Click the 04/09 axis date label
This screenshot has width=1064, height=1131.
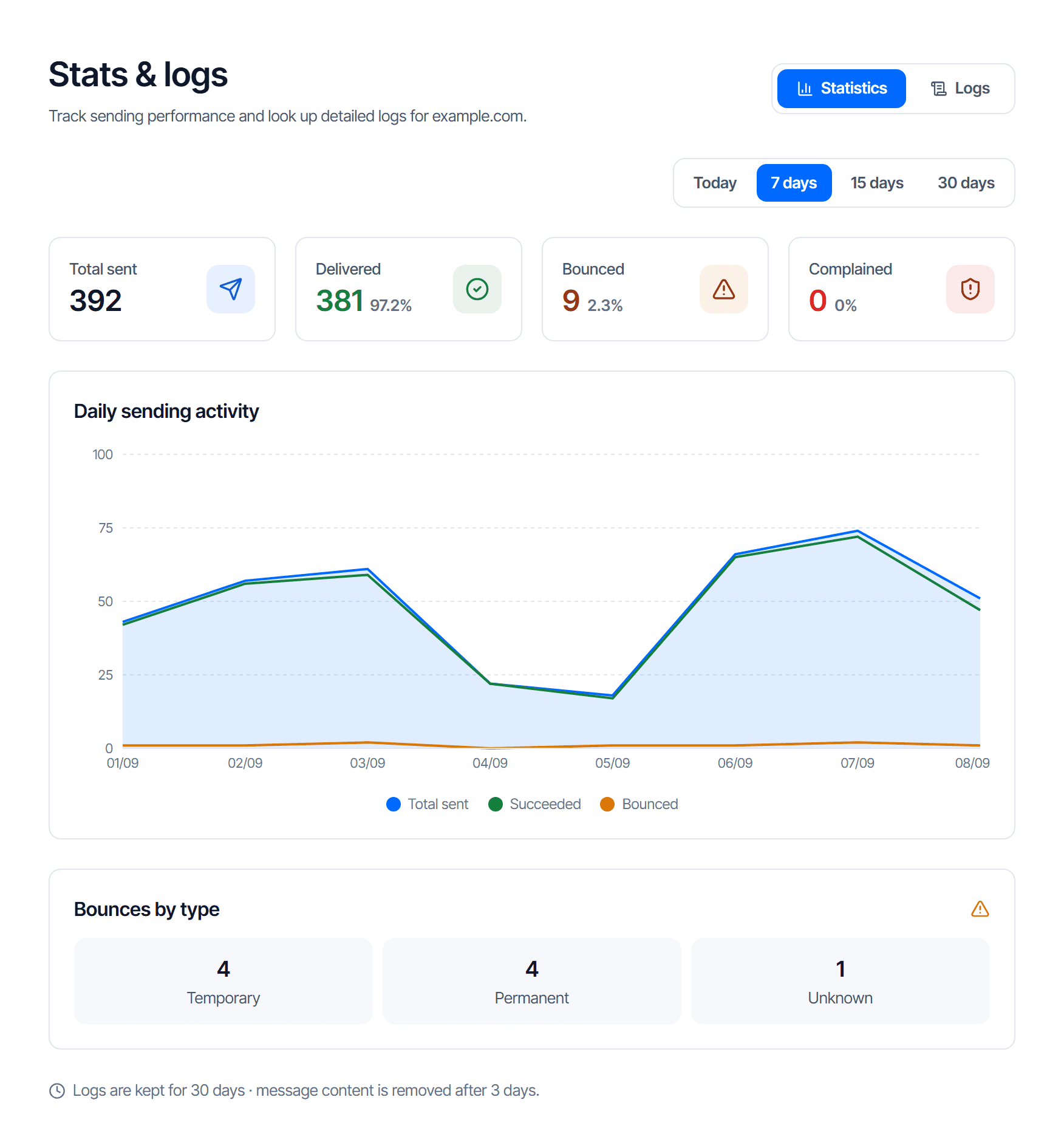(x=490, y=763)
